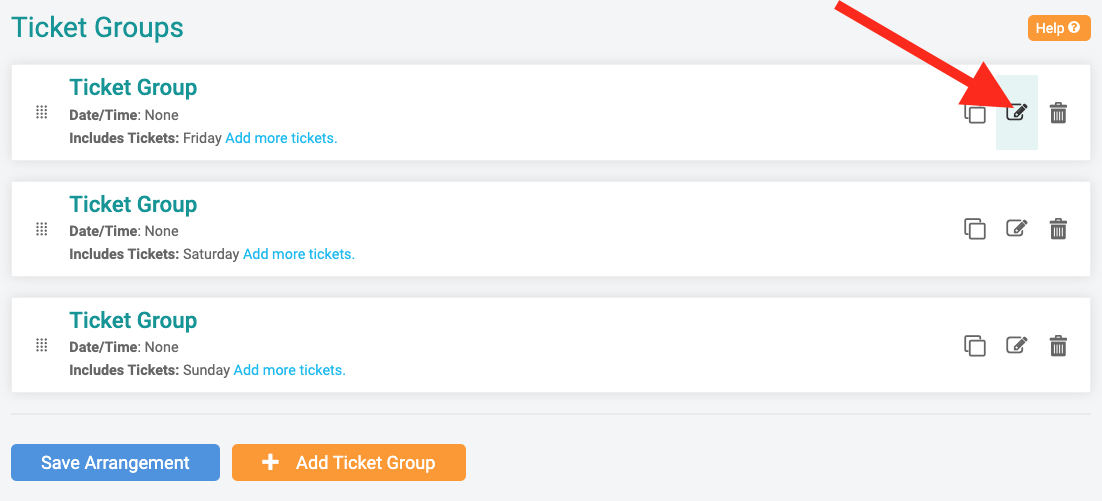Add more tickets to Saturday group
This screenshot has height=501, width=1102.
click(x=299, y=254)
